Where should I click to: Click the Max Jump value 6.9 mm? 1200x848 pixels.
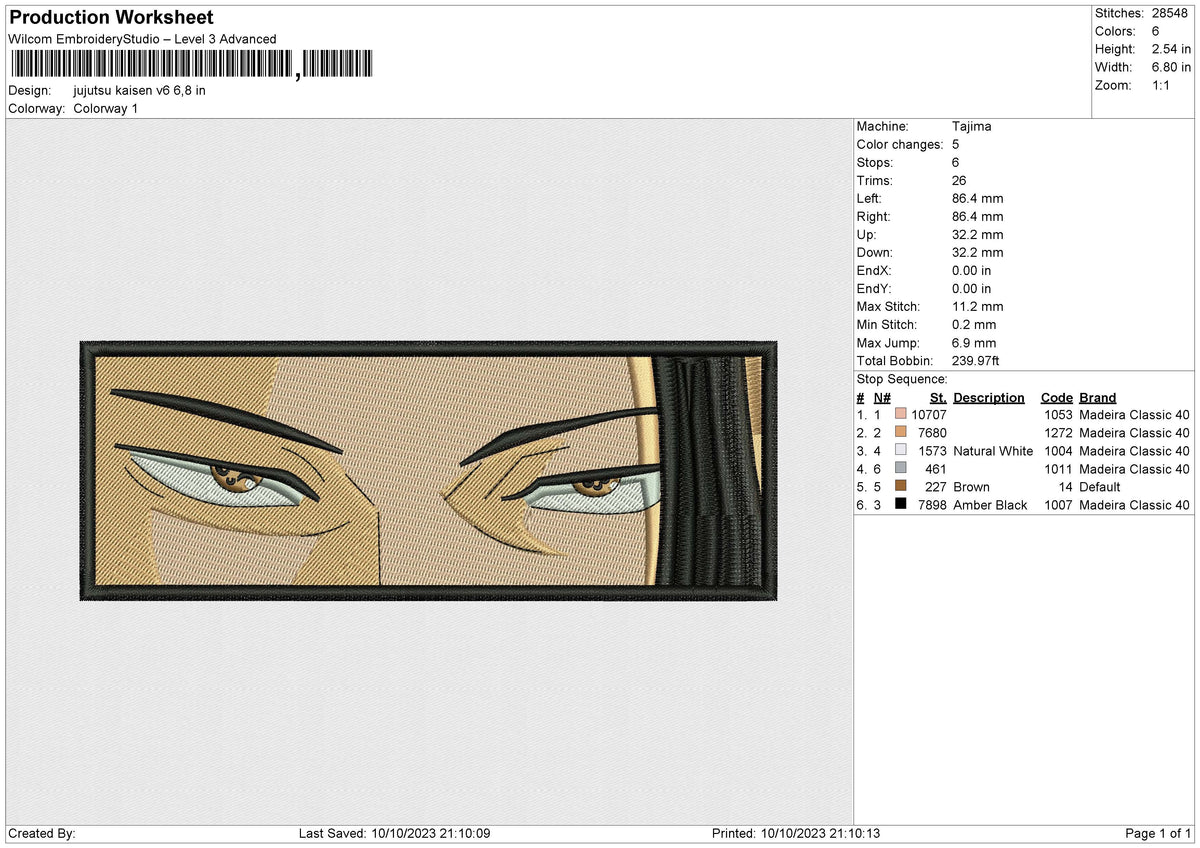point(974,343)
